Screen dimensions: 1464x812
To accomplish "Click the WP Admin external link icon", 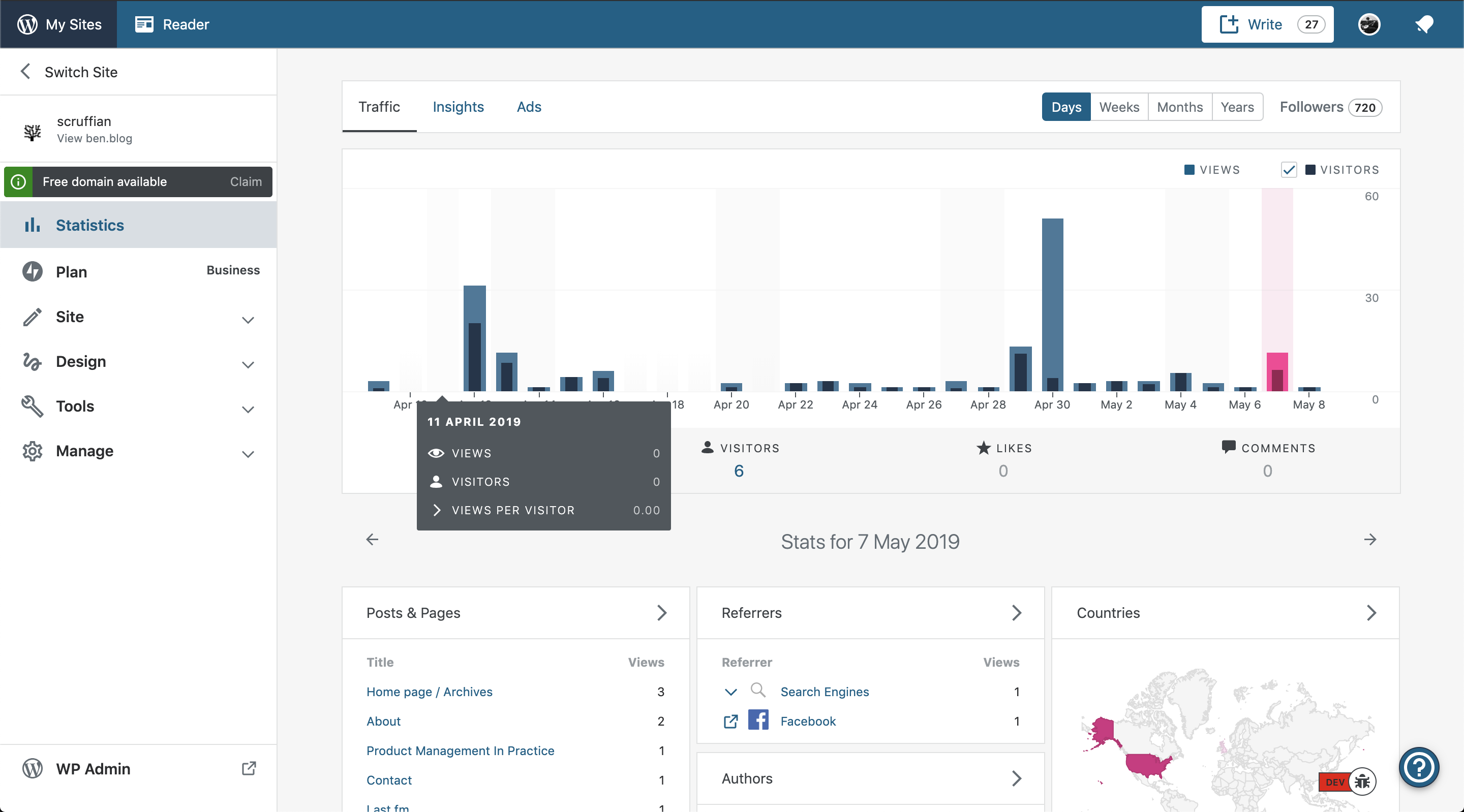I will click(x=249, y=768).
